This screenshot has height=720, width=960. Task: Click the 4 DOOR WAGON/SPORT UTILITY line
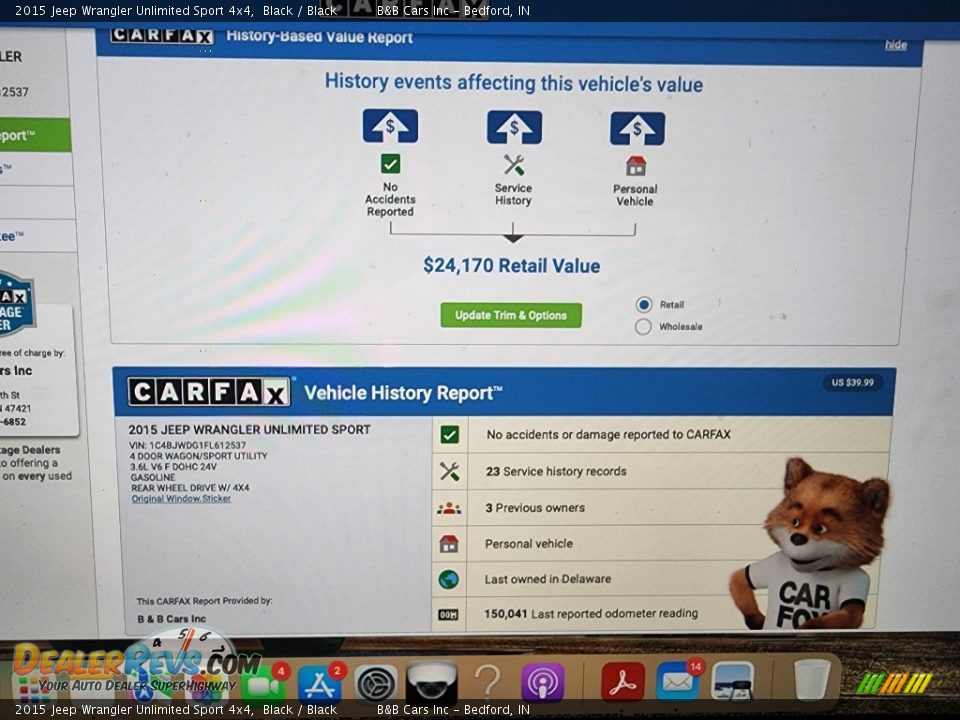pyautogui.click(x=198, y=456)
